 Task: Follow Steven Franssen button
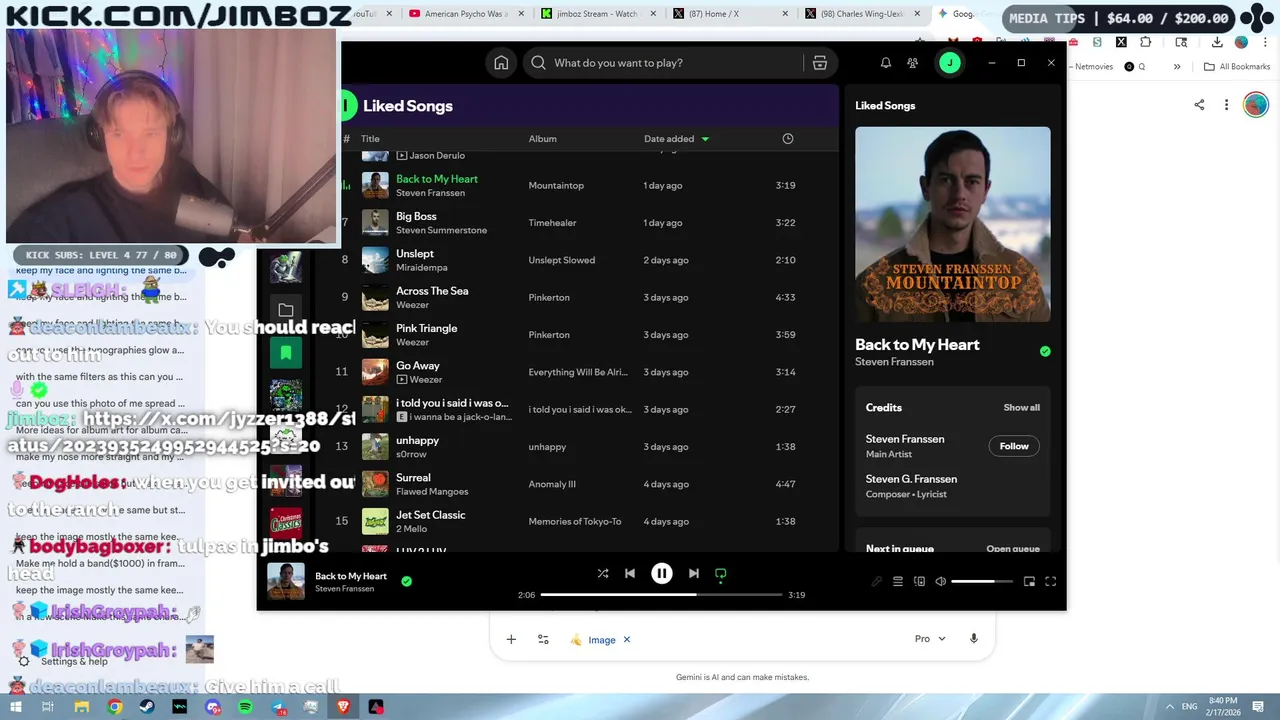(1014, 446)
